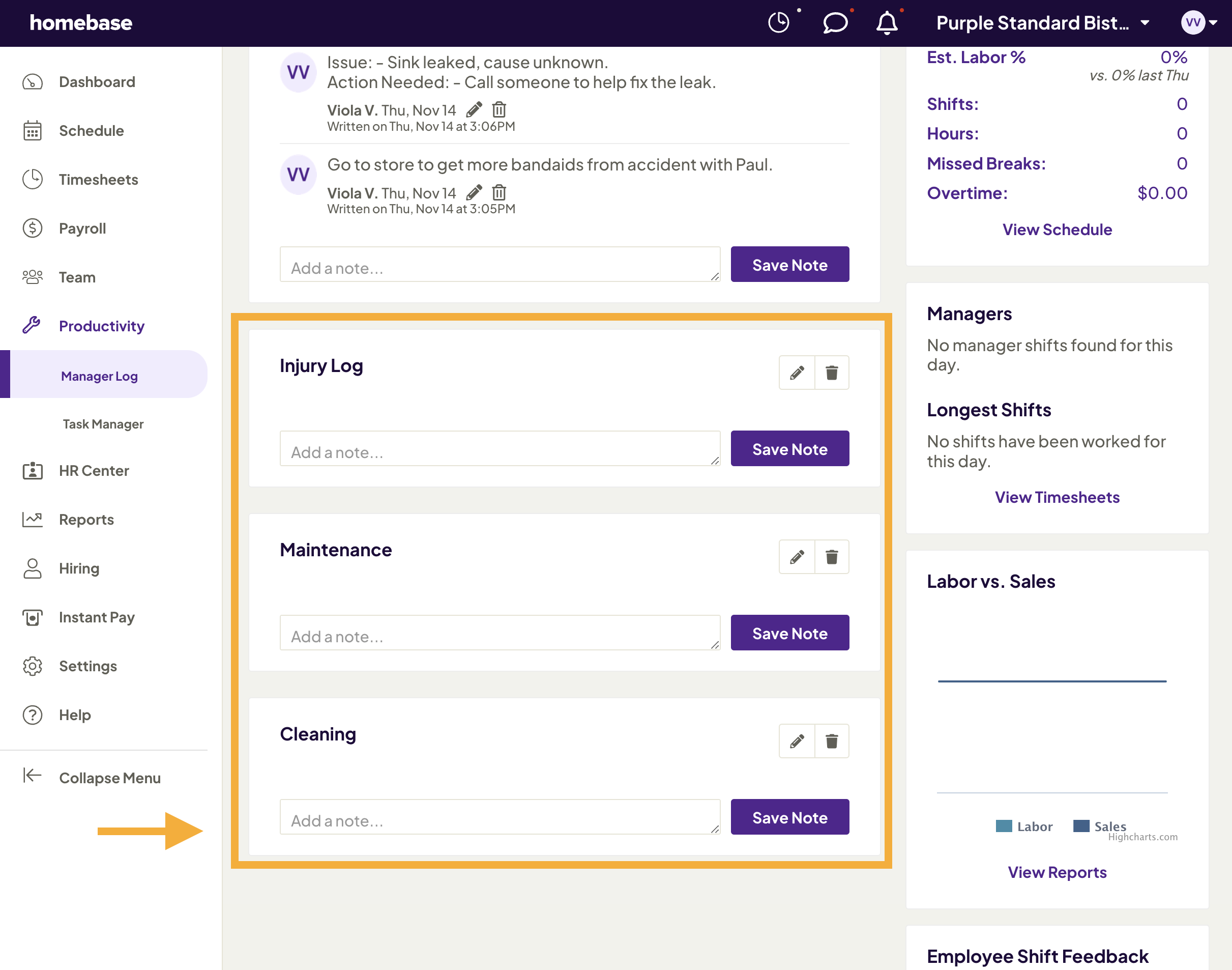Delete the sink leak note by Viola V.
This screenshot has width=1232, height=970.
coord(499,109)
